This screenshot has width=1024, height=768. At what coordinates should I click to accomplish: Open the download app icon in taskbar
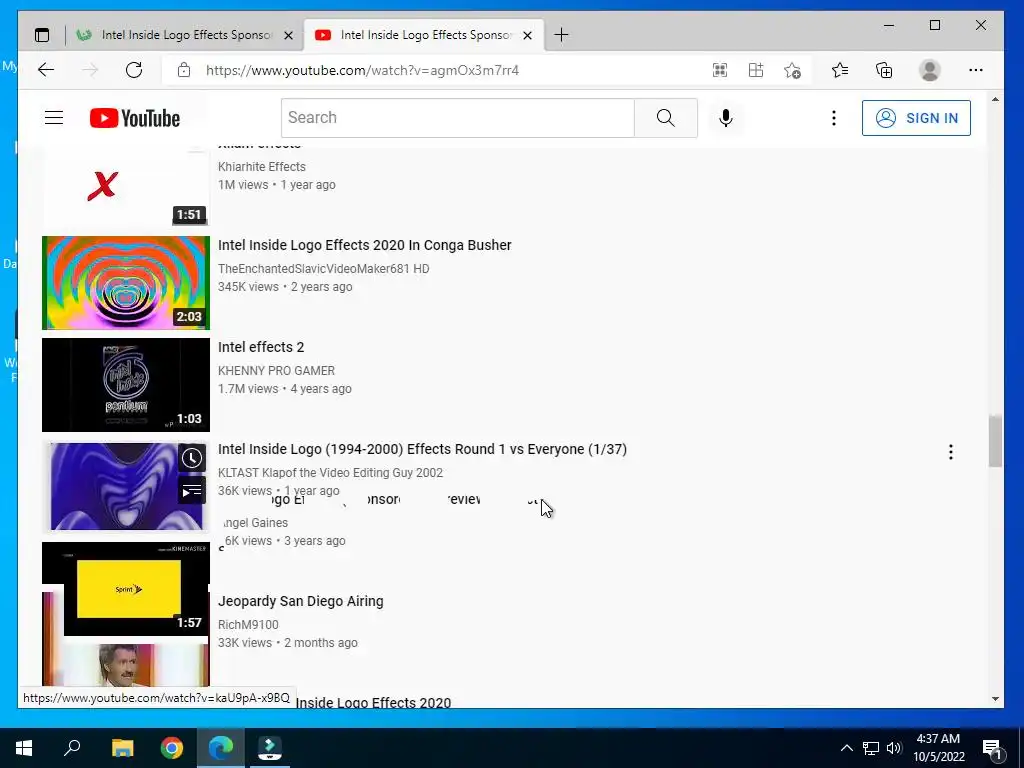(x=270, y=748)
